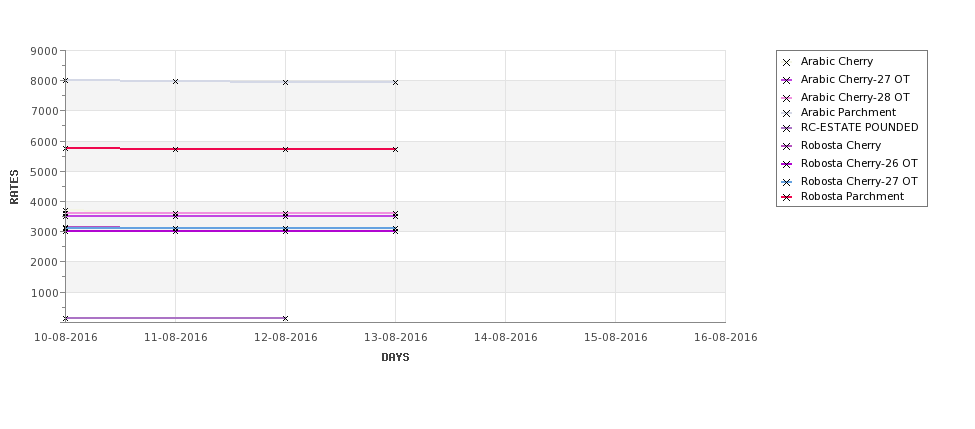Viewport: 975px width, 429px height.
Task: Click the 14-08-2016 x-axis date label
Action: [x=506, y=338]
